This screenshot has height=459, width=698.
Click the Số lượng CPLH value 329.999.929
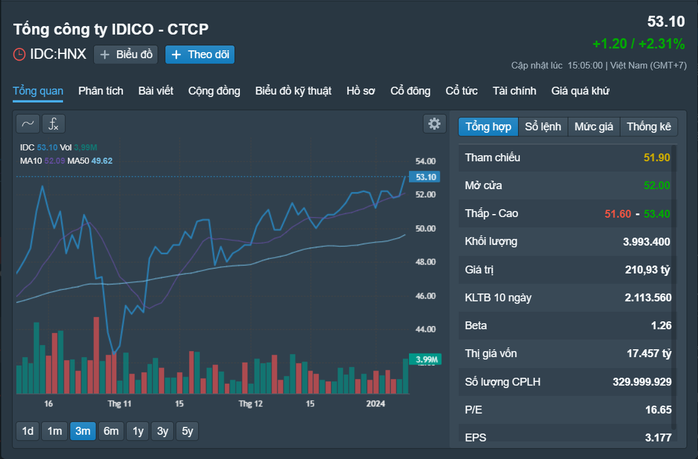(x=642, y=382)
